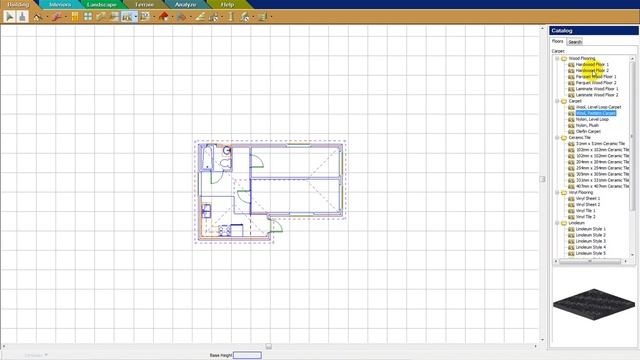The image size is (640, 360).
Task: Select the window tool icon
Action: (88, 17)
